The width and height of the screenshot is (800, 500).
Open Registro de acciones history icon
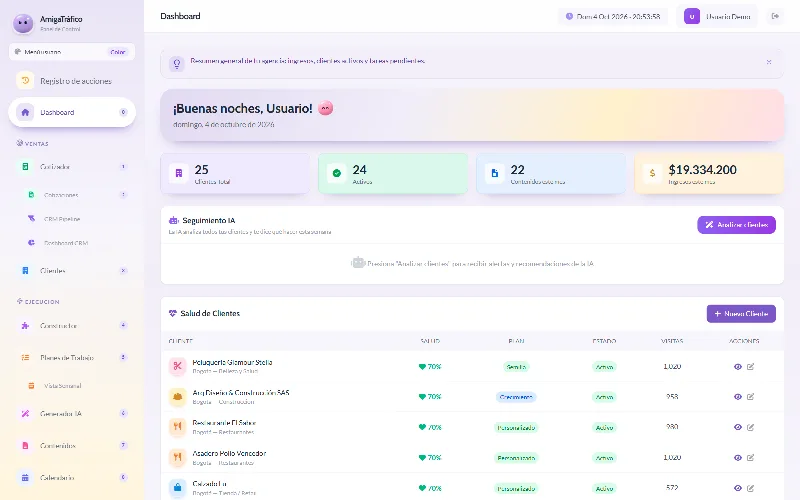(x=25, y=81)
